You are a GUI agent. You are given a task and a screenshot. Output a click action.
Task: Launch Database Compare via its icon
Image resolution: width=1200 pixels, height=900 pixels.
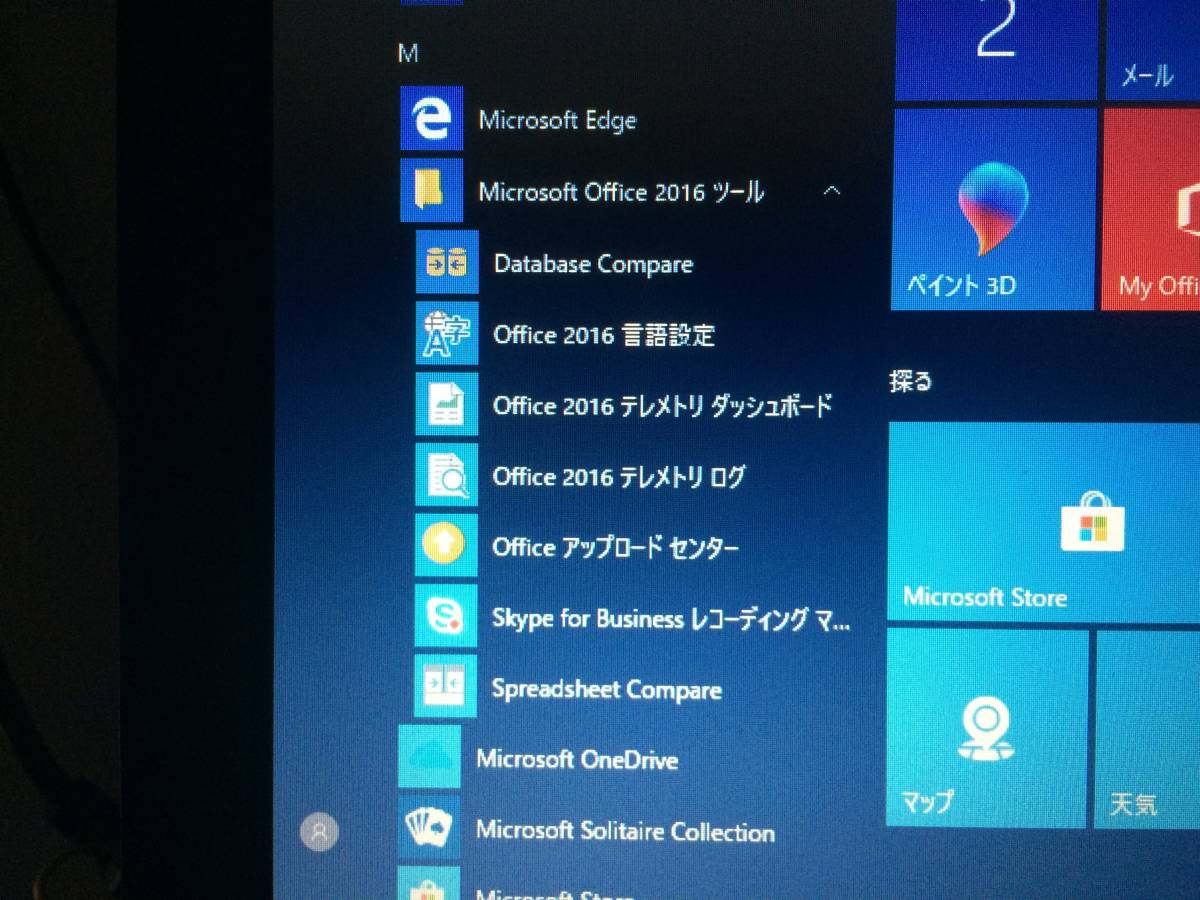(447, 262)
